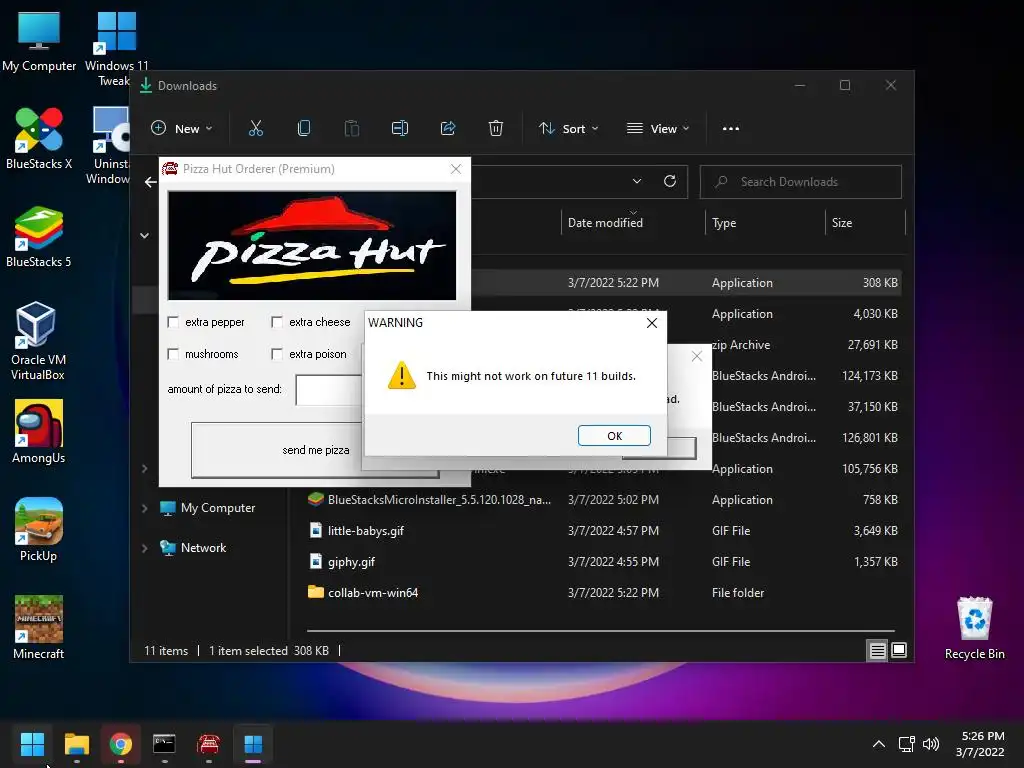Check the mushrooms checkbox
The image size is (1024, 768).
[173, 354]
